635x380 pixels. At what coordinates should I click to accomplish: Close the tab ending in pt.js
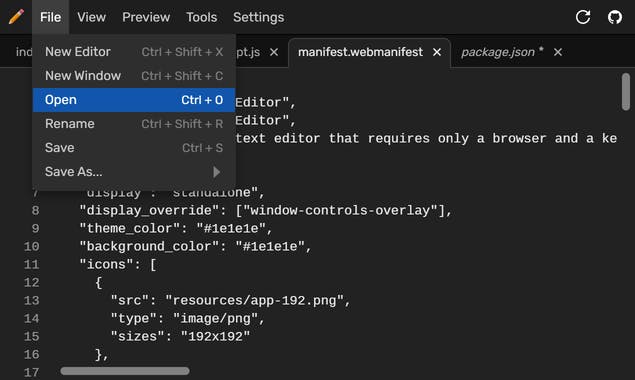274,52
